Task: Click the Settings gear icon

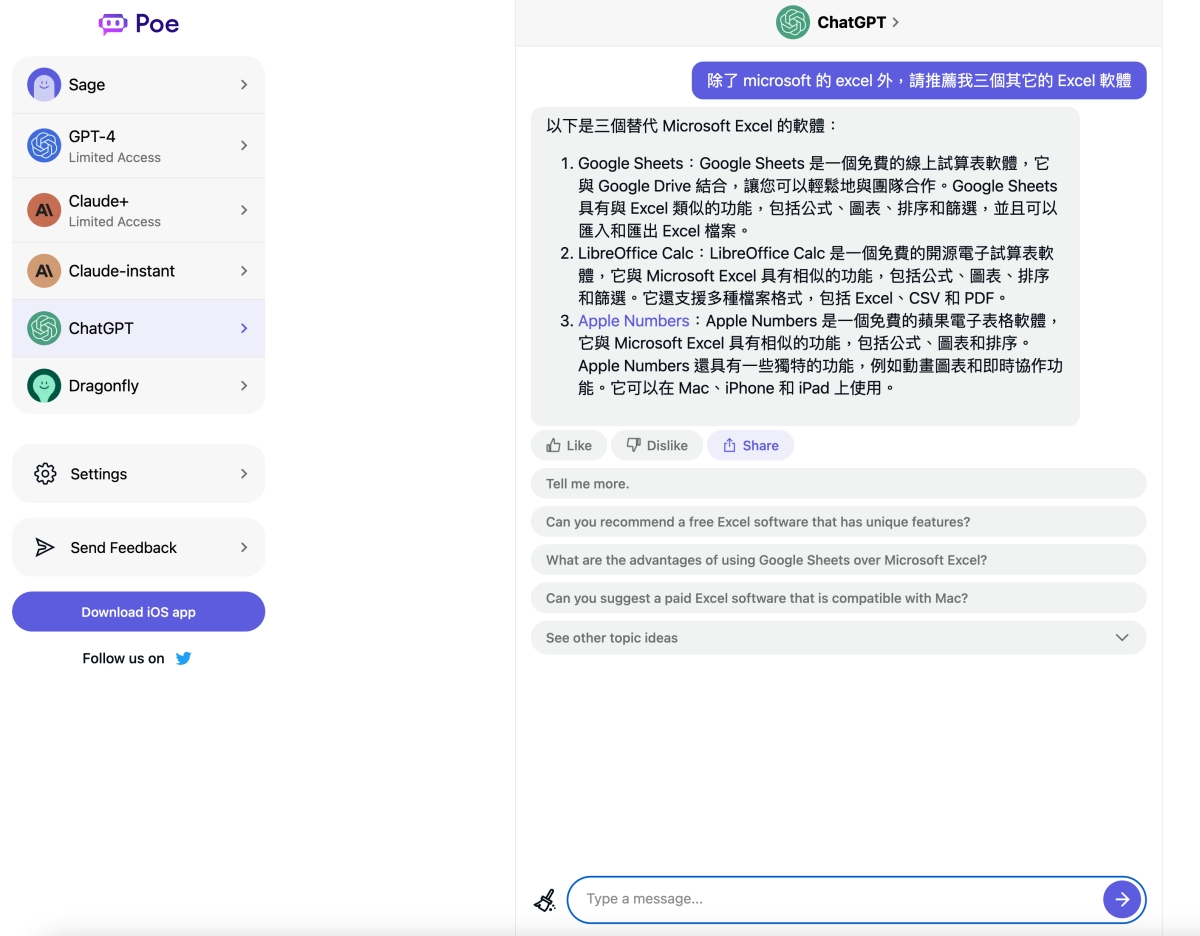Action: click(45, 474)
